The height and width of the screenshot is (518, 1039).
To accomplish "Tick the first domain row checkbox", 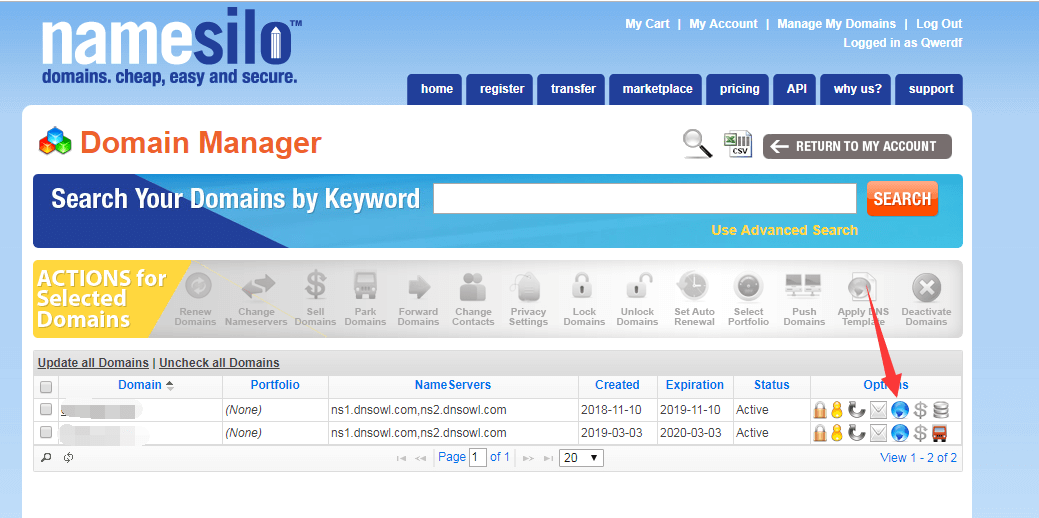I will (x=46, y=410).
